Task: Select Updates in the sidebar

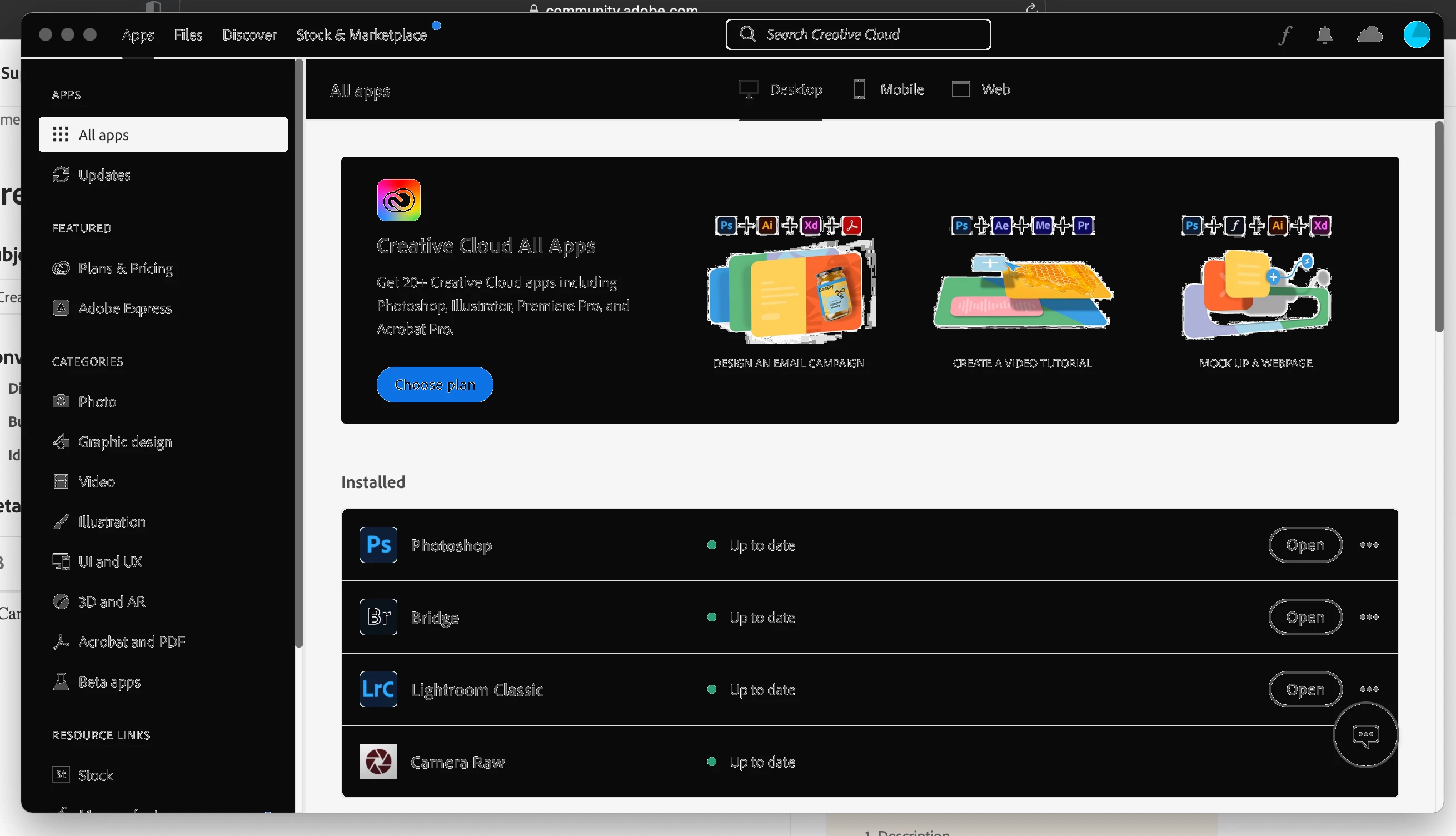Action: click(104, 175)
